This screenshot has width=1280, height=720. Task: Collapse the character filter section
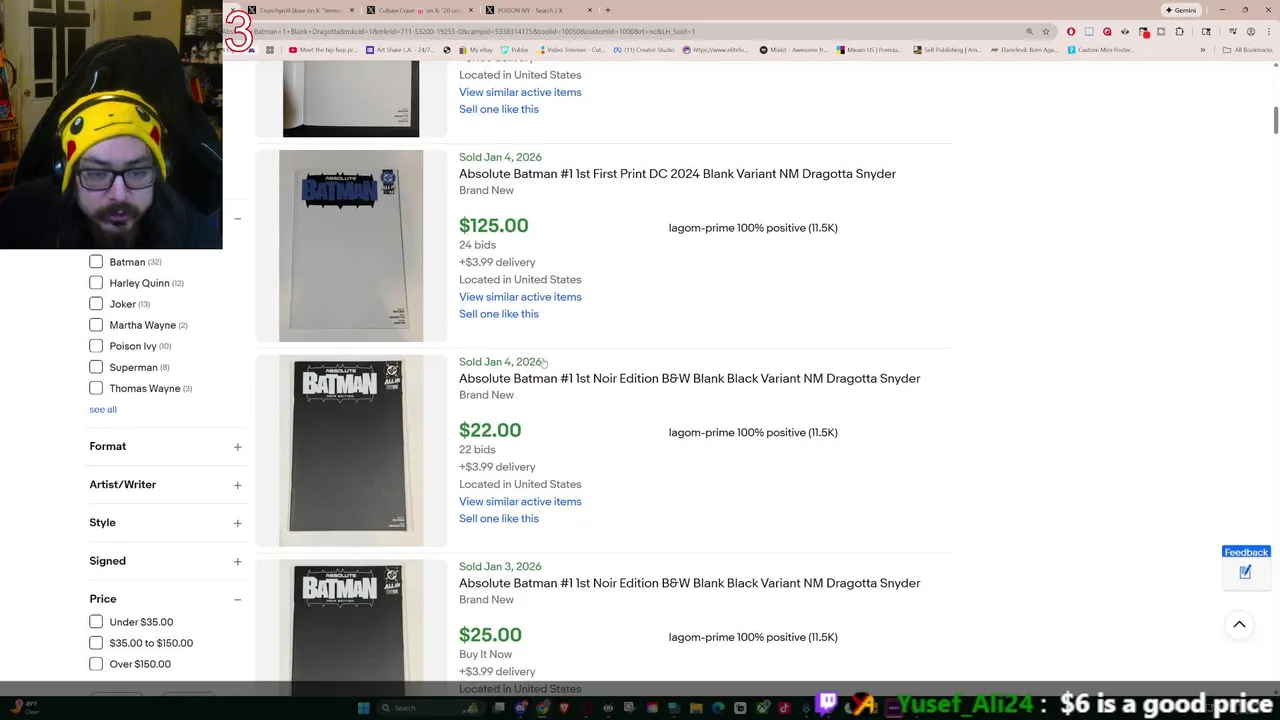point(237,218)
